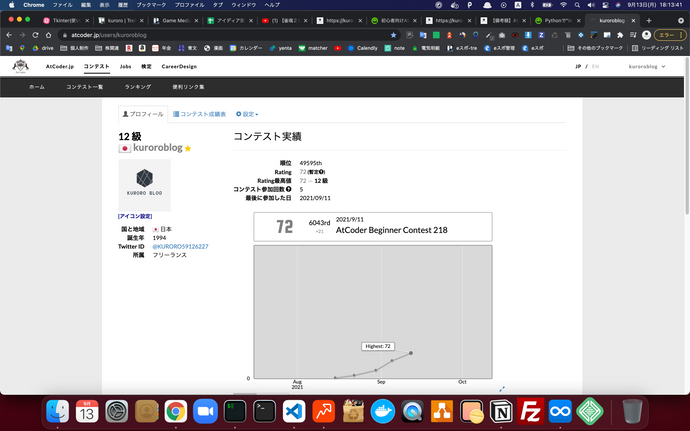690x431 pixels.
Task: Open a new tab with the plus icon
Action: 649,20
